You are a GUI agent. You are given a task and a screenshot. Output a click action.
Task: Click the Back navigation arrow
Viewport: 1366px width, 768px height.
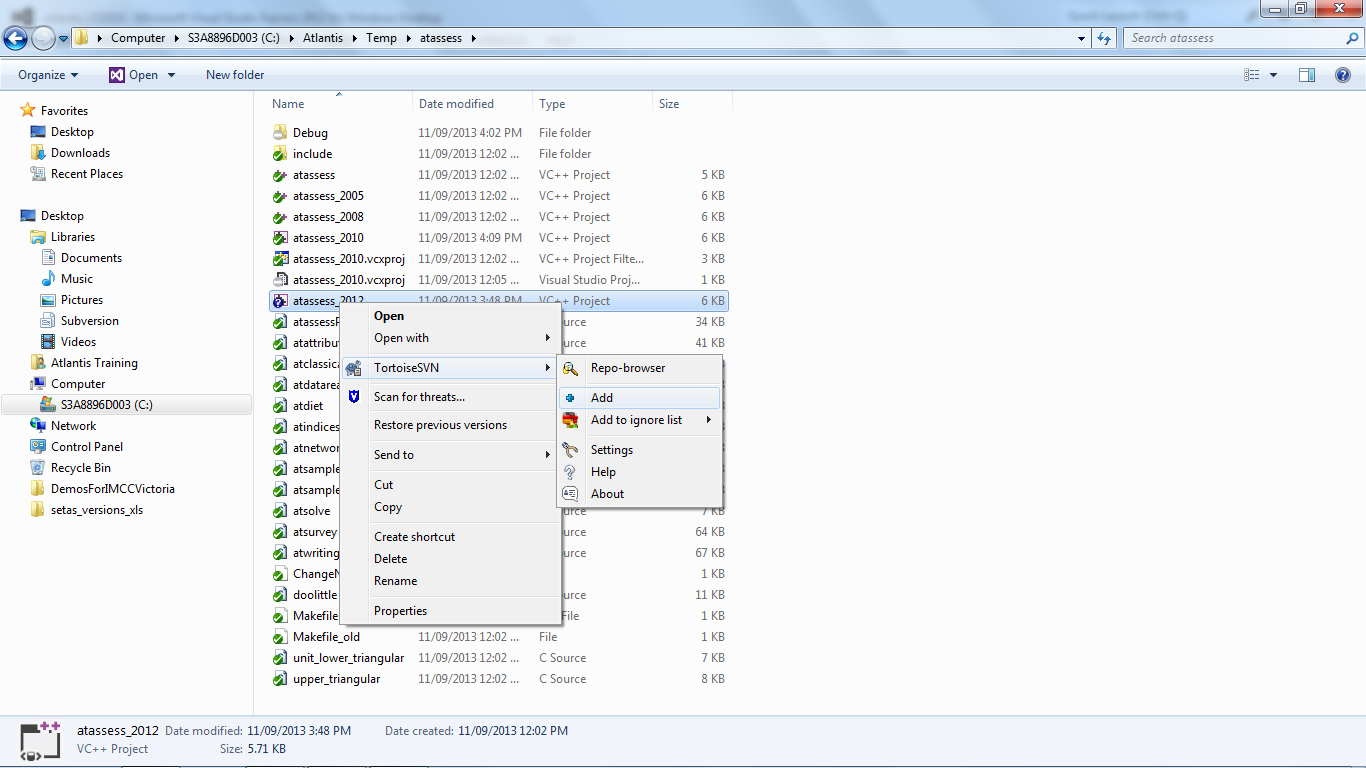pyautogui.click(x=16, y=39)
